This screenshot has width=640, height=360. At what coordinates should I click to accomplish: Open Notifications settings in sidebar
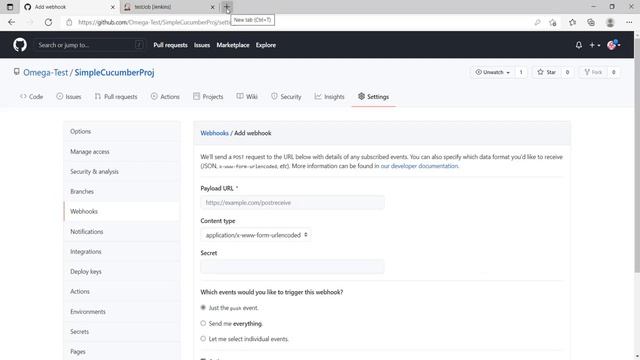122,231
